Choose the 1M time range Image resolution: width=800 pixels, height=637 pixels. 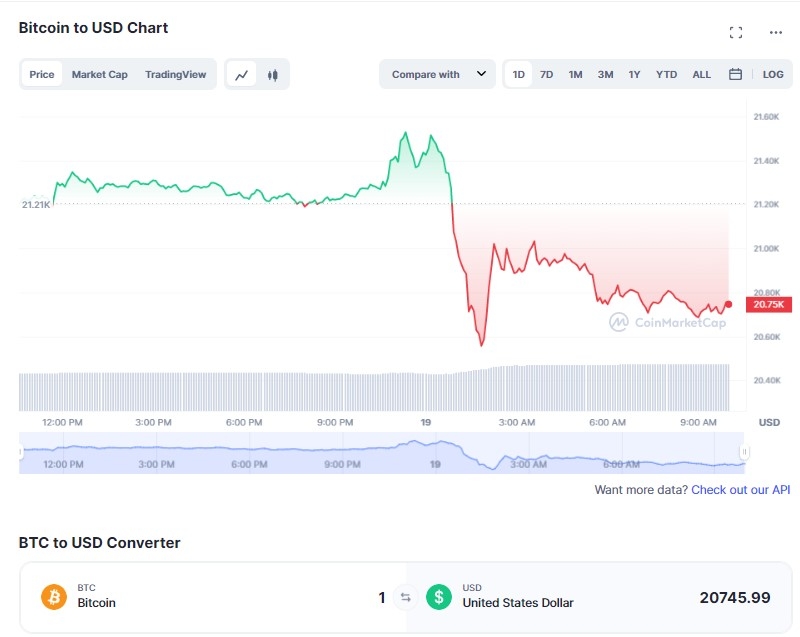[x=576, y=74]
